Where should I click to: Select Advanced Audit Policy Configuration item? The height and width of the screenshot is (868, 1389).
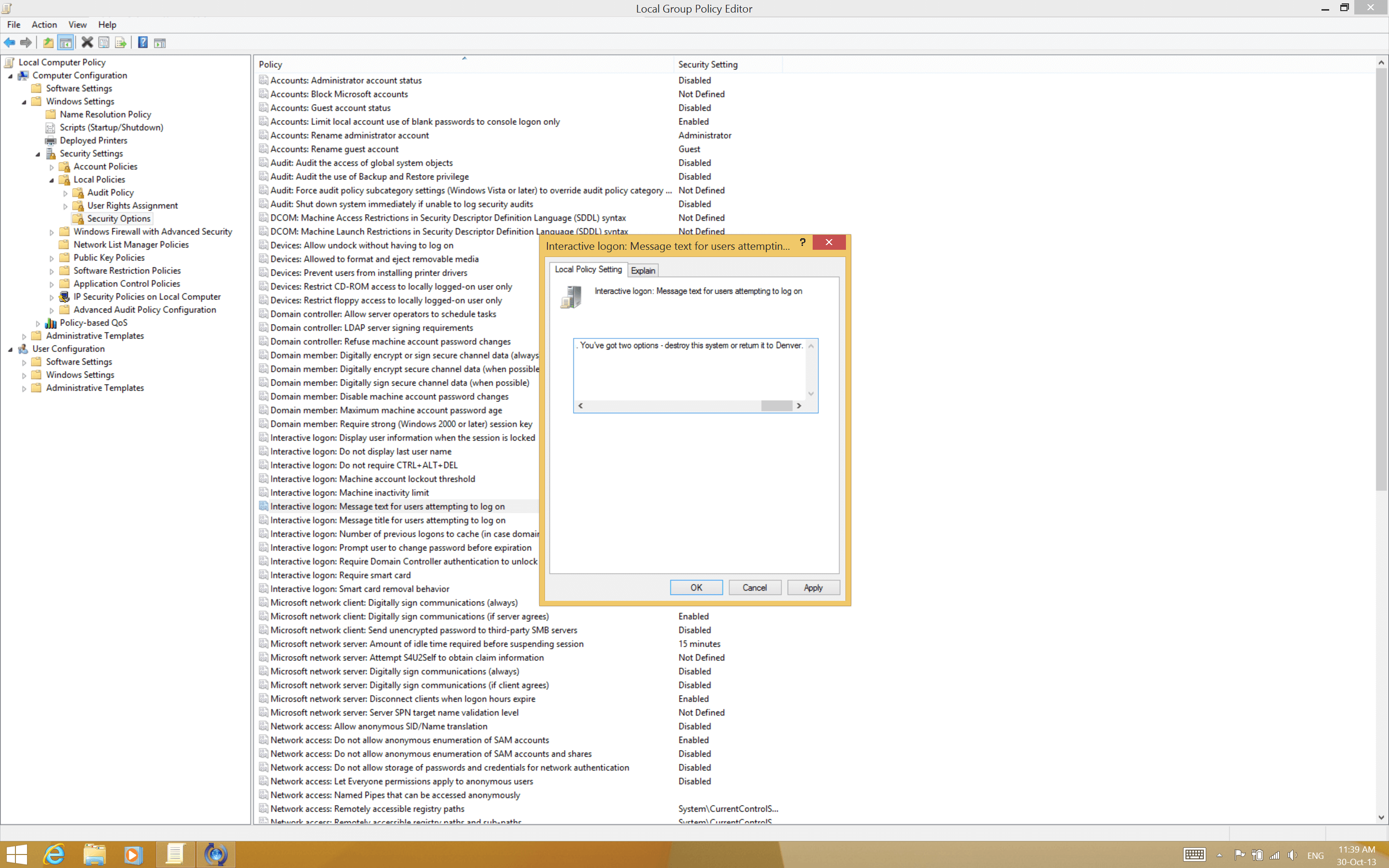(145, 310)
